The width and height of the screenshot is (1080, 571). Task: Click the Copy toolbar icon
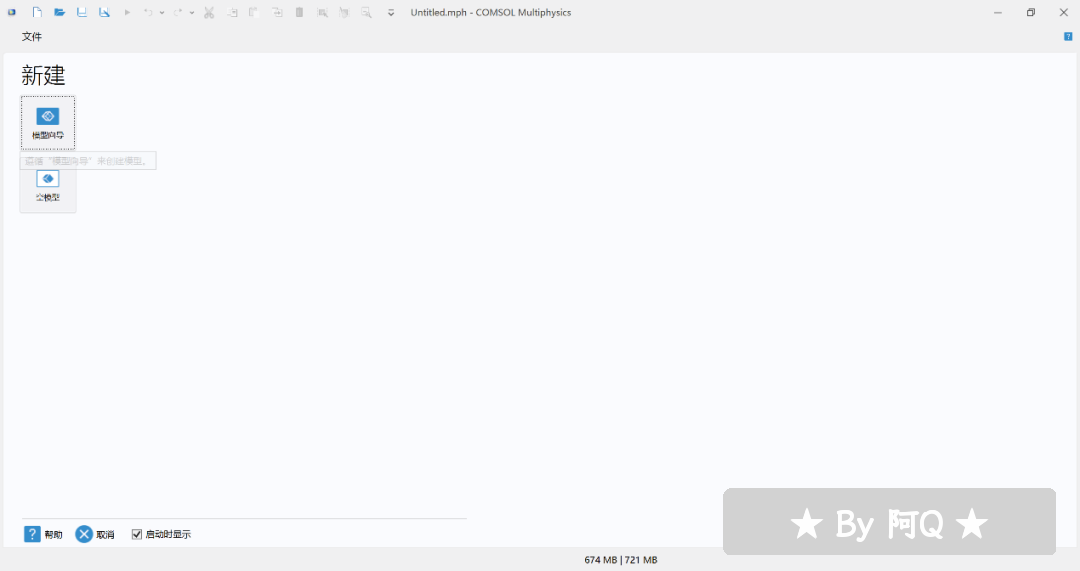tap(233, 12)
